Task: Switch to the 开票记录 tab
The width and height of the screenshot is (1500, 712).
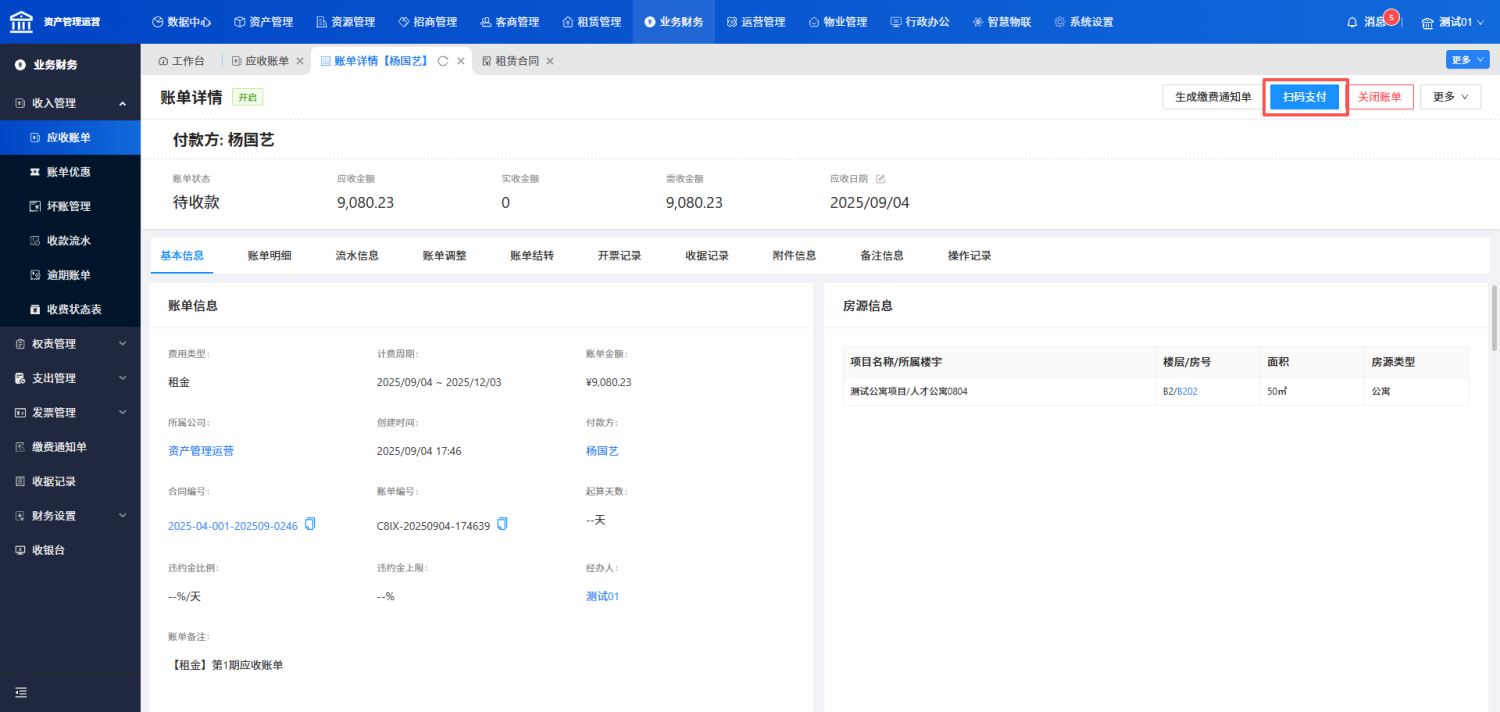Action: click(620, 255)
